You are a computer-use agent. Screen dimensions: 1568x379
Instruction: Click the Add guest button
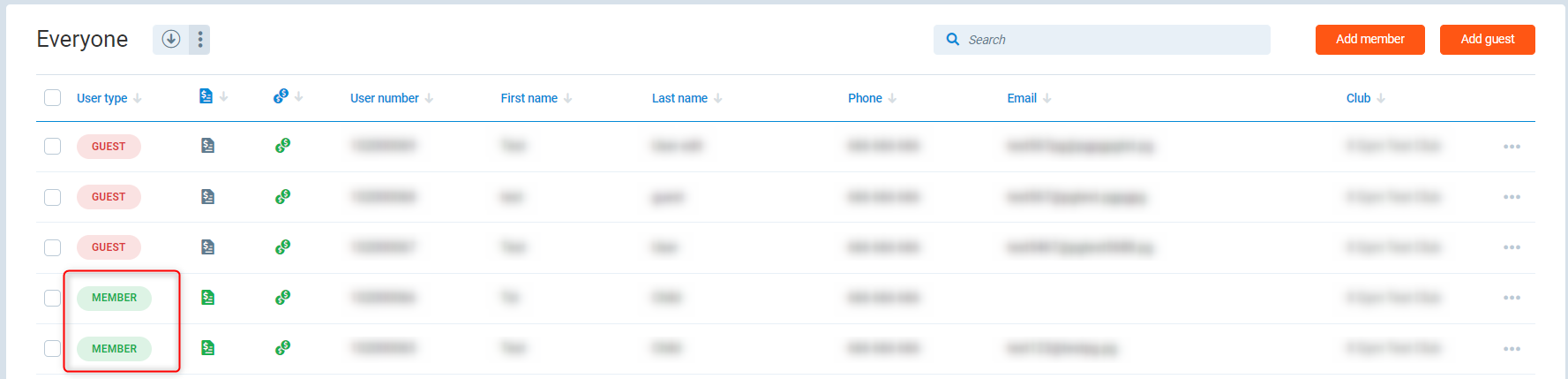coord(1487,40)
